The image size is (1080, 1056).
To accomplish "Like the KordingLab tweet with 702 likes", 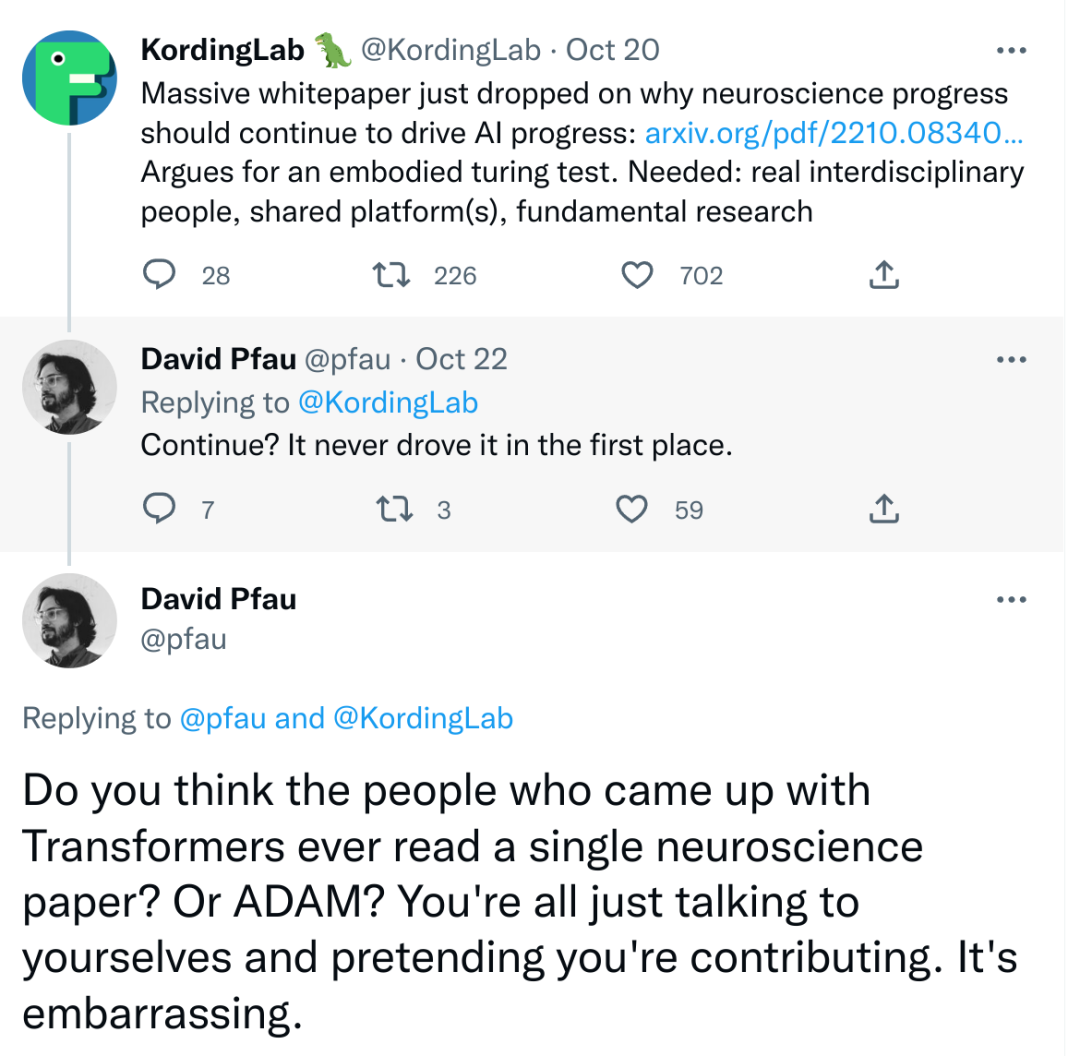I will [637, 275].
